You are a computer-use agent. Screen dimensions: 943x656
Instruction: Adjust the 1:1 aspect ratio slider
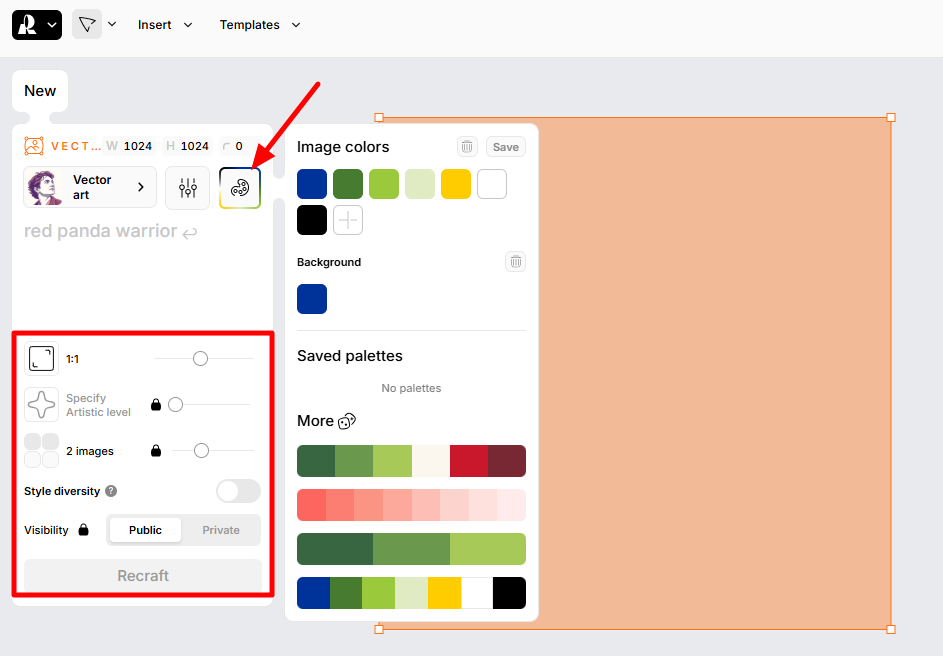(200, 359)
